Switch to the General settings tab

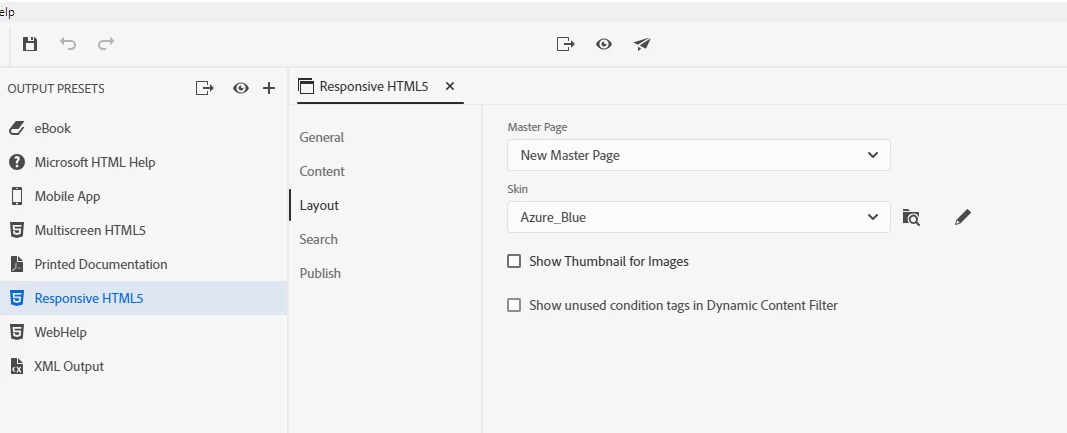[x=321, y=137]
